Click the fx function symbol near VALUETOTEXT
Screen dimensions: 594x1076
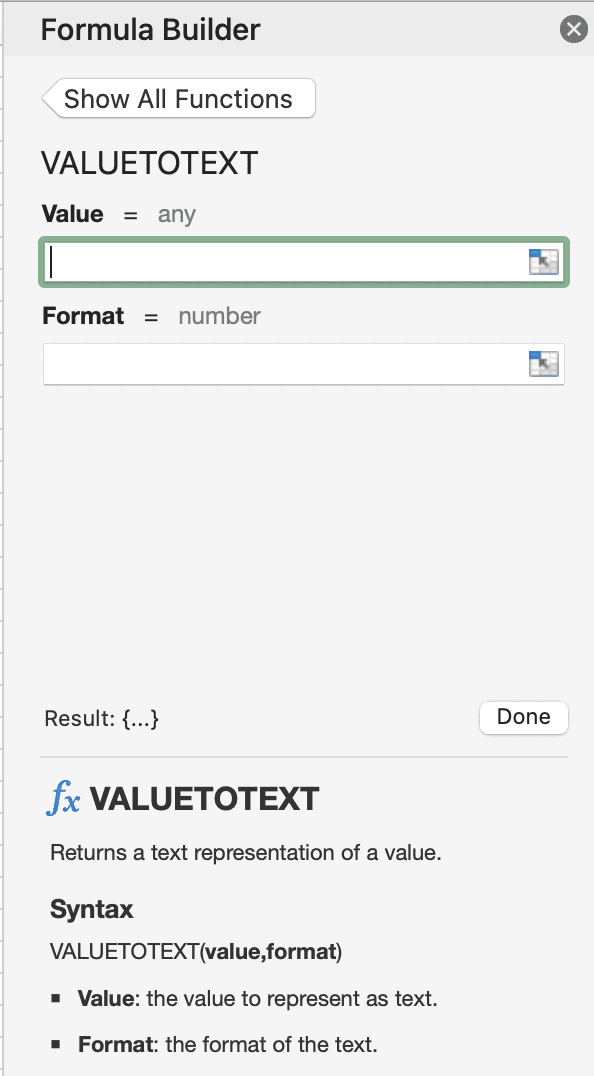tap(62, 798)
